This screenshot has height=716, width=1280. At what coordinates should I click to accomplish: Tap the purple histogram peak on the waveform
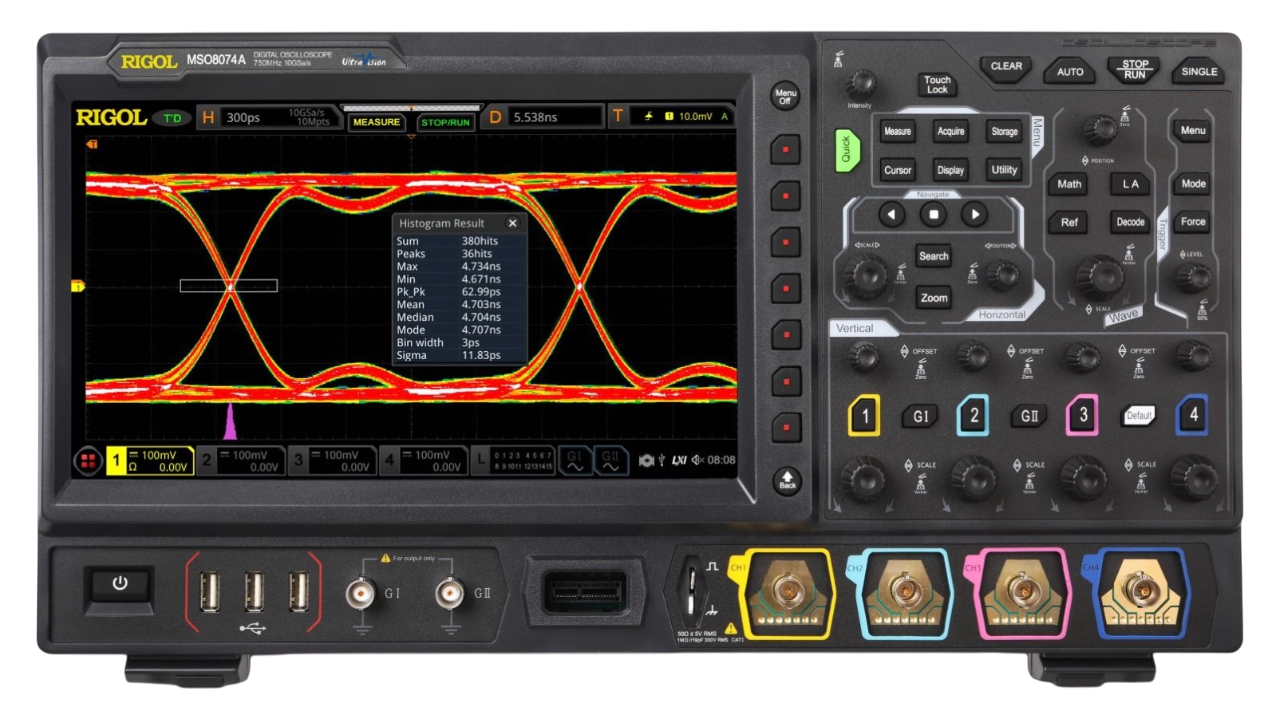(230, 424)
